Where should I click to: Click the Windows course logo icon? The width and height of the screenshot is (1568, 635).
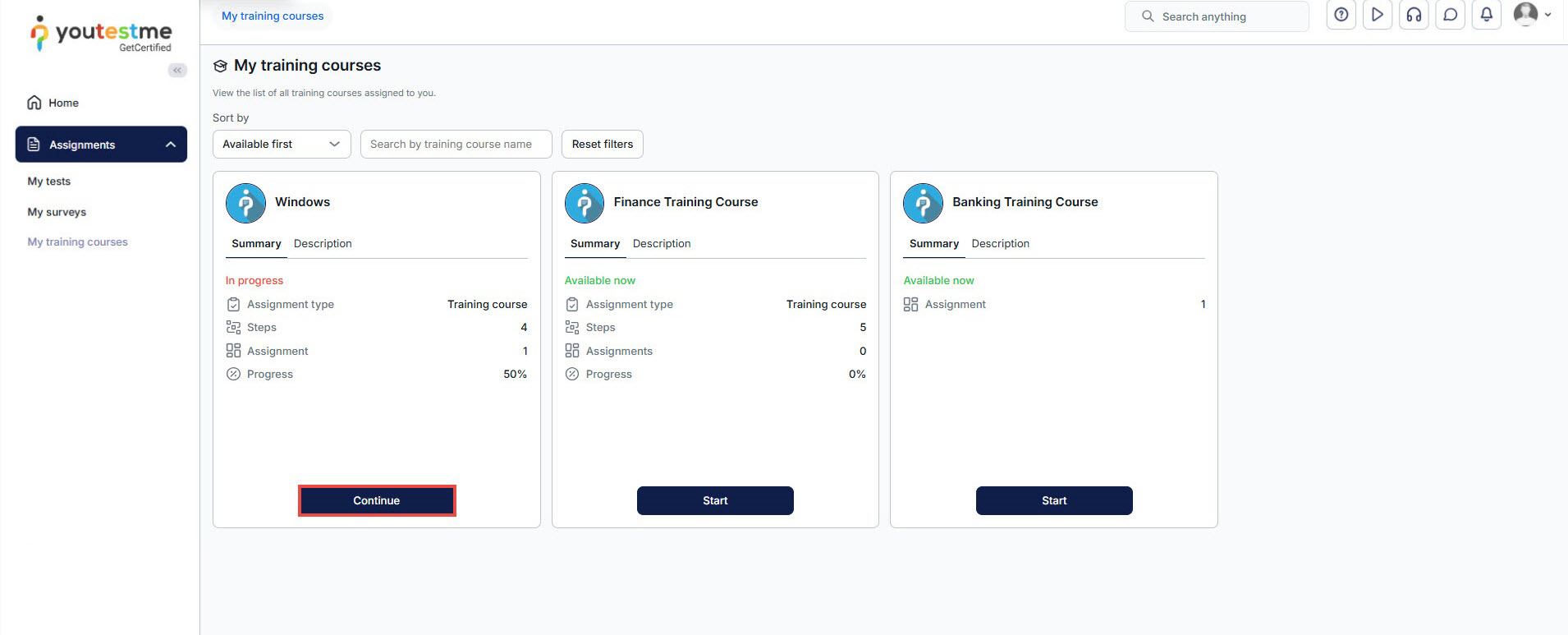tap(245, 203)
